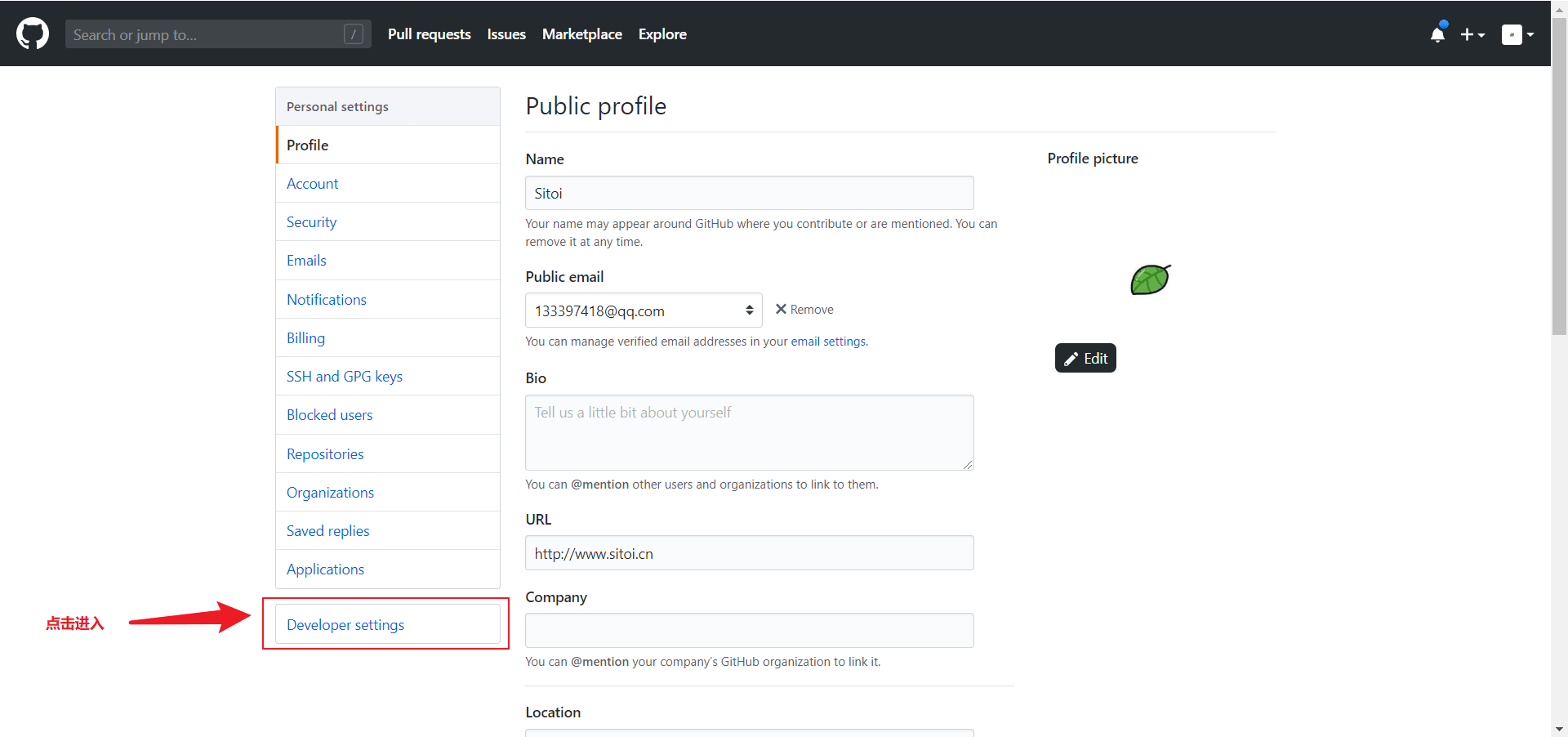Image resolution: width=1568 pixels, height=737 pixels.
Task: Open the plus create-new menu
Action: pyautogui.click(x=1472, y=34)
